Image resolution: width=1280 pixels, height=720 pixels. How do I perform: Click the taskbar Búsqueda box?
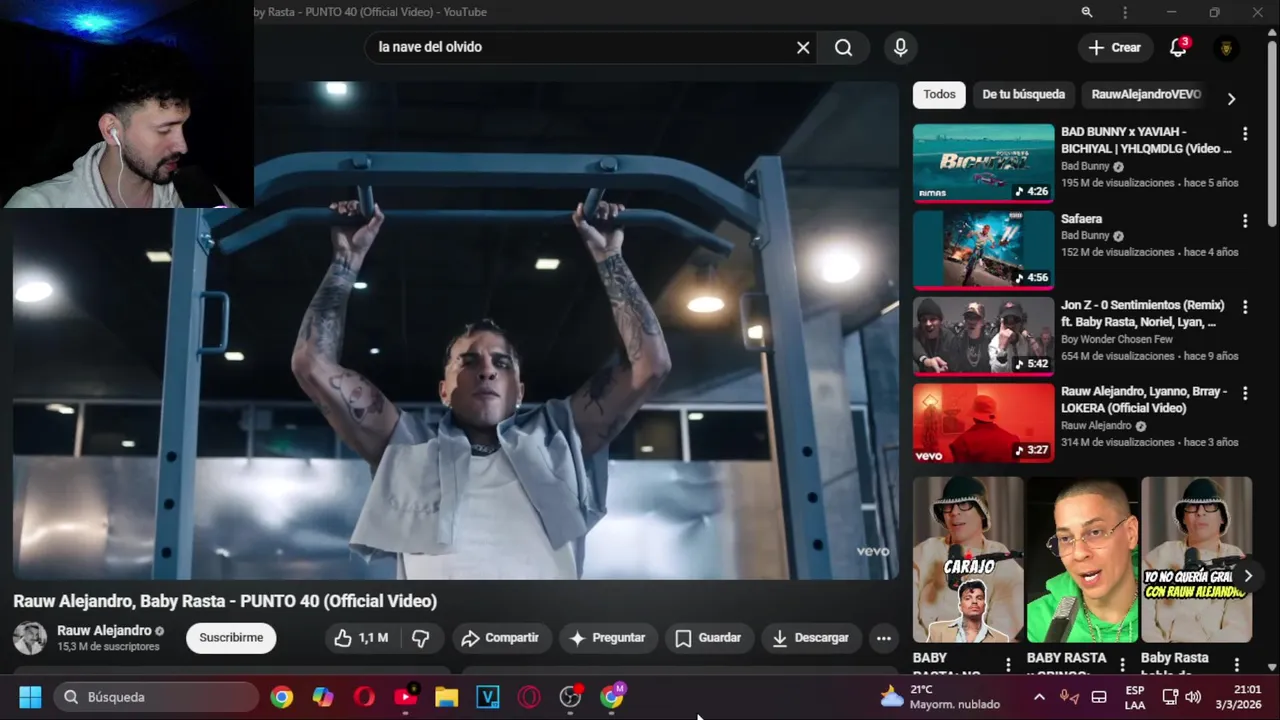click(x=157, y=697)
